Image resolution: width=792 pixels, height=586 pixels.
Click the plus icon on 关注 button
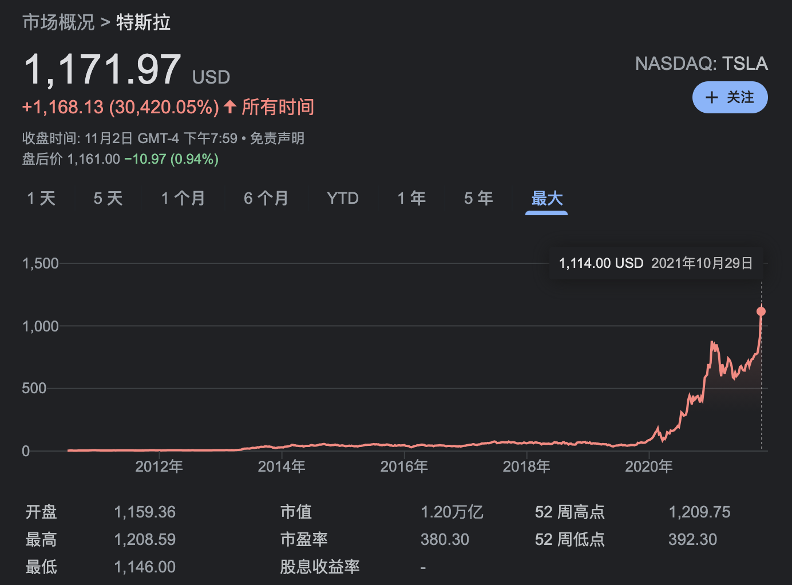[711, 98]
